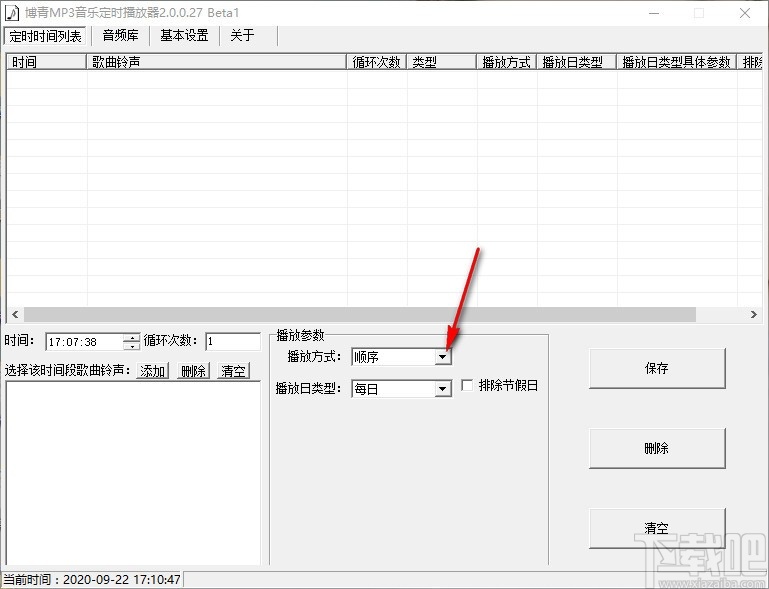Click the large 保存 button

tap(657, 368)
